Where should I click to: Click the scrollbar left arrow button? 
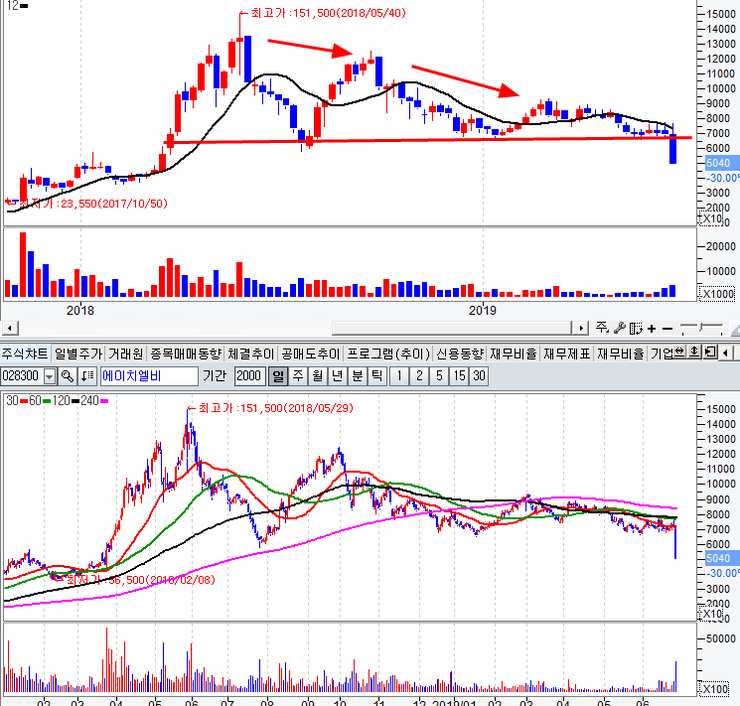coord(9,328)
